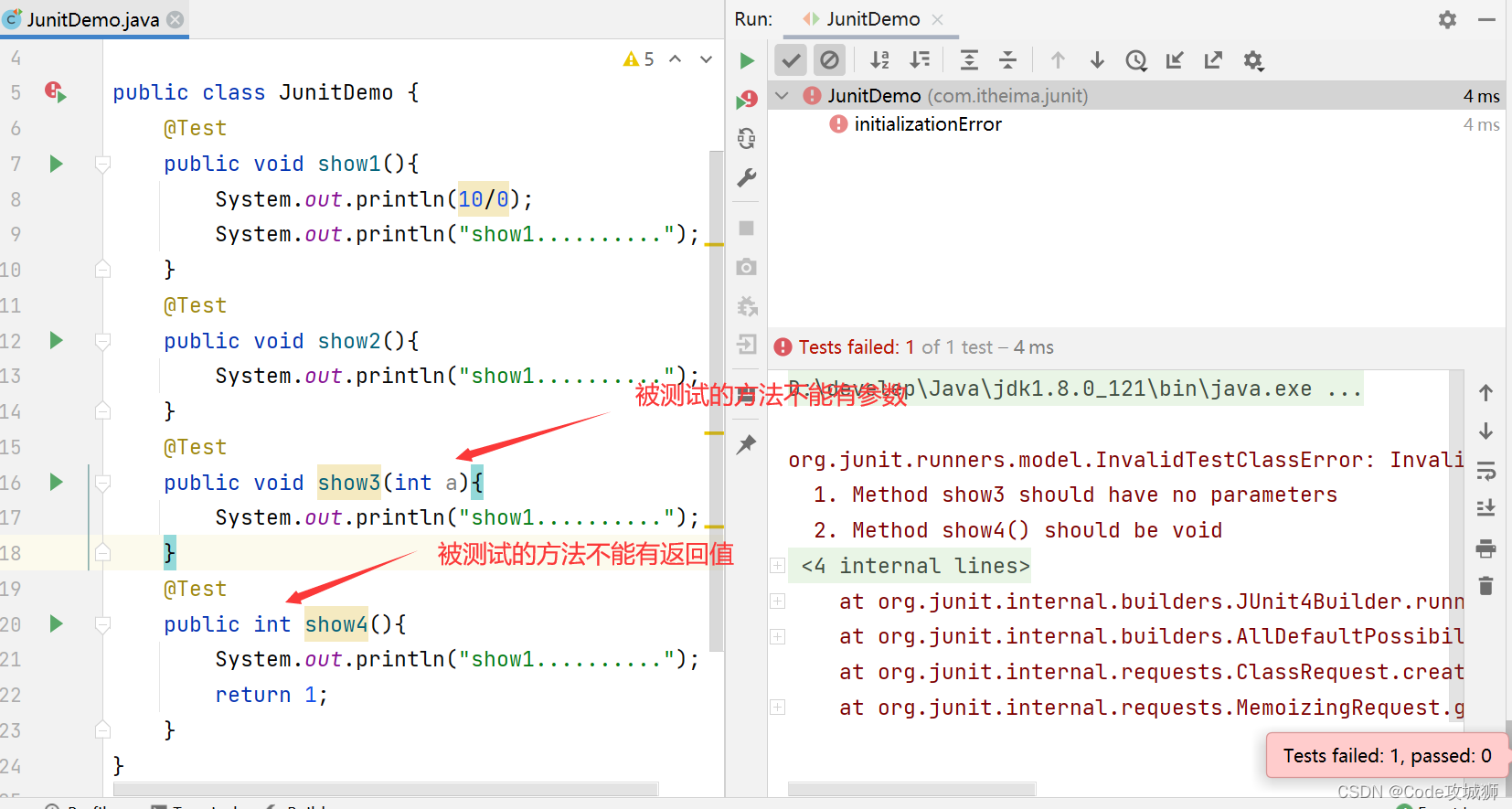Print the console output
This screenshot has width=1512, height=809.
pos(1486,548)
